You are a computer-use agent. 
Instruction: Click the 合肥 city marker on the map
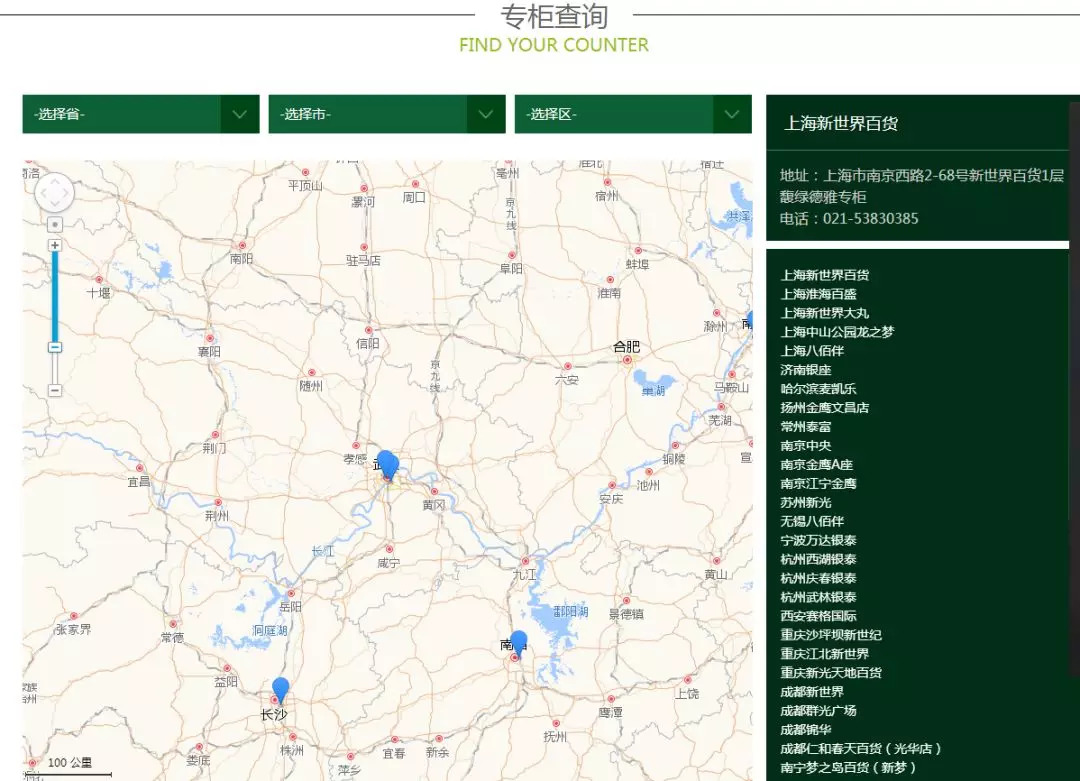[627, 359]
